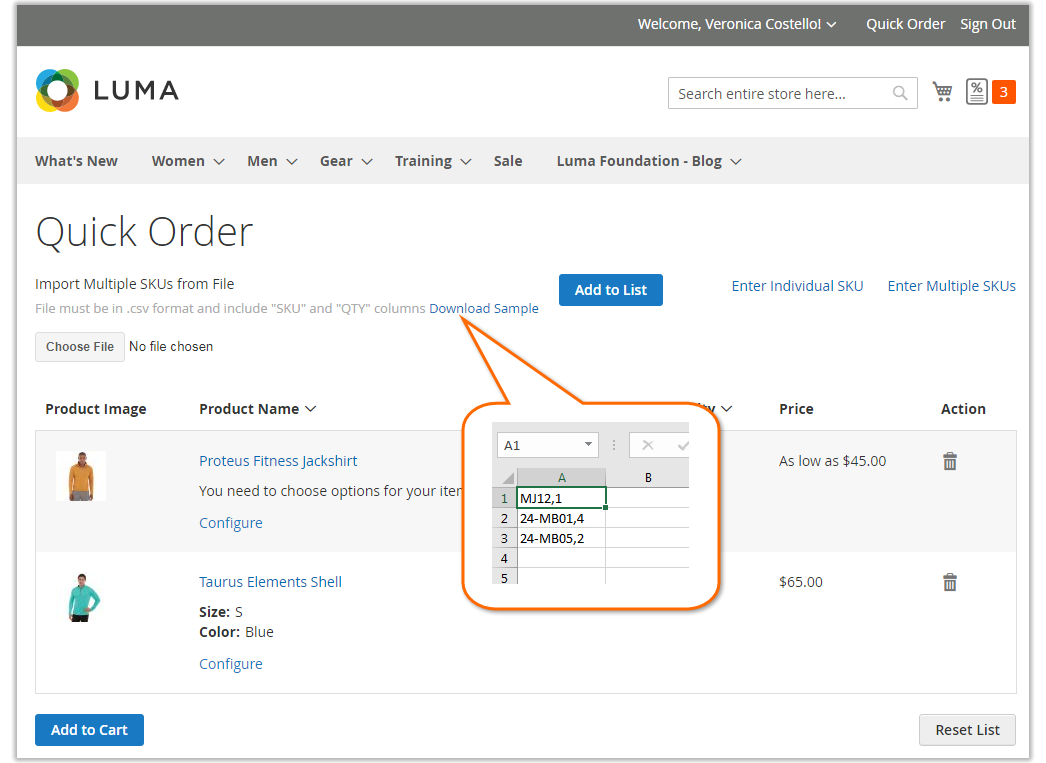This screenshot has height=763, width=1046.
Task: Expand the Women menu chevron
Action: pos(219,161)
